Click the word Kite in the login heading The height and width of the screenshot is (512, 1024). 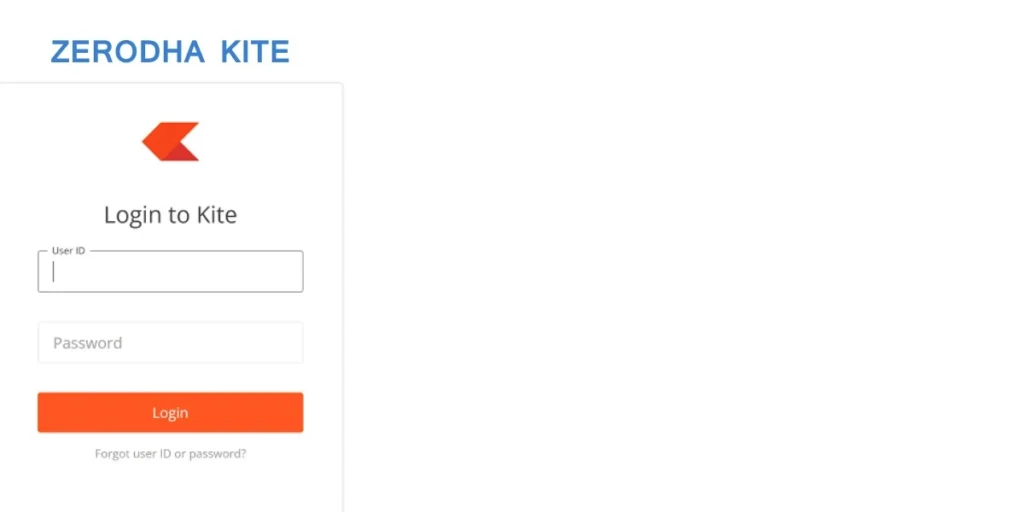coord(217,214)
